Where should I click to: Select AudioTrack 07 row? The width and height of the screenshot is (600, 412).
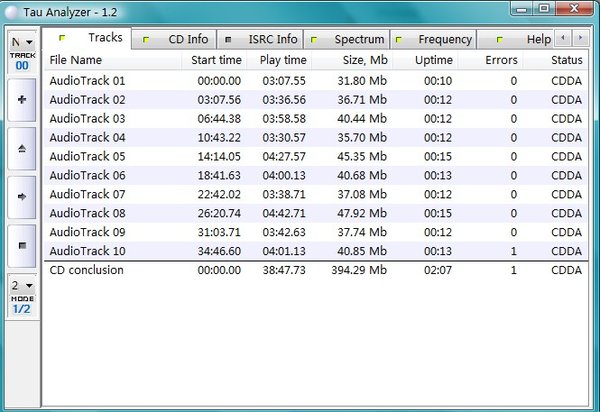[316, 194]
